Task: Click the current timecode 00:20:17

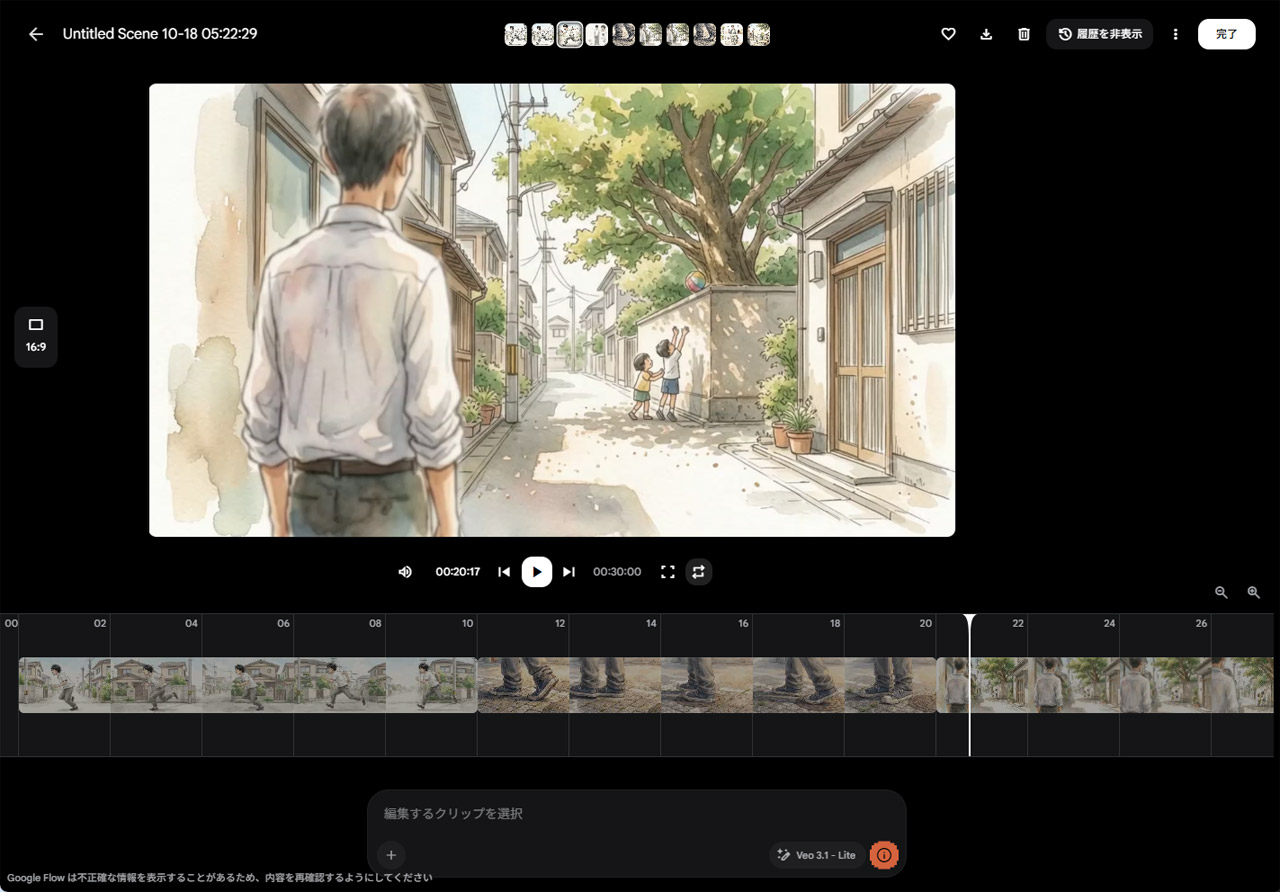Action: tap(458, 572)
